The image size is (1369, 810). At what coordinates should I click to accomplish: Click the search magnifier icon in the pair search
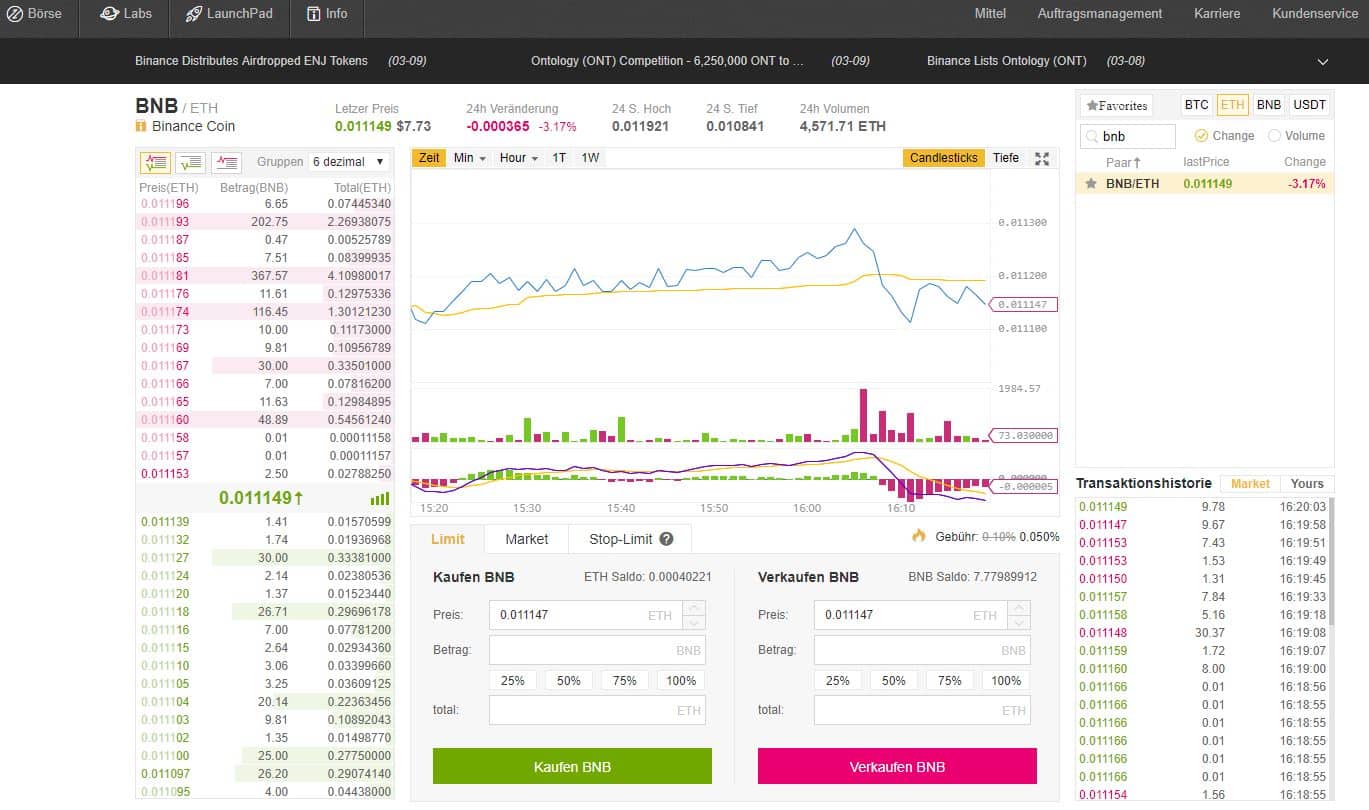pos(1091,136)
